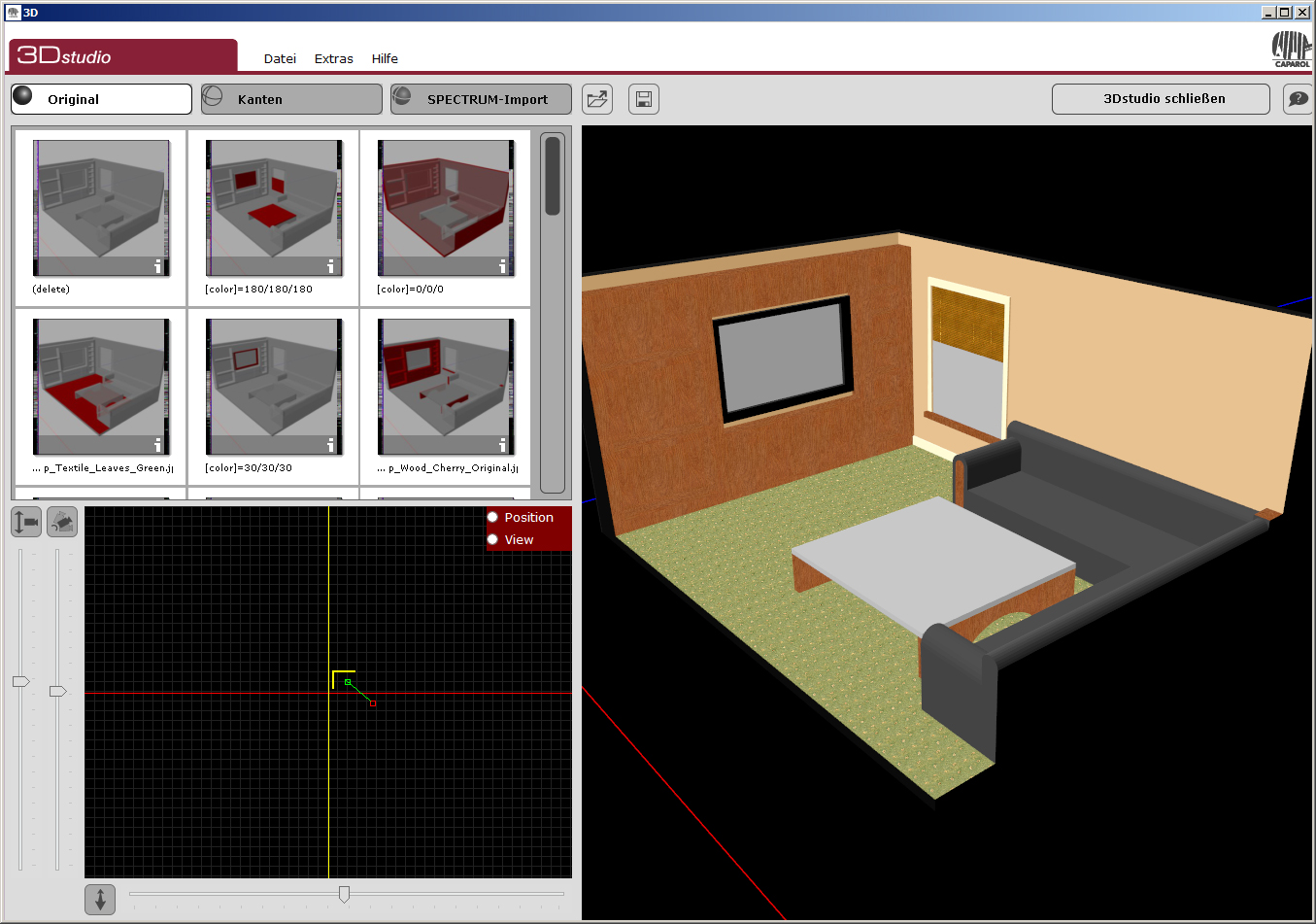This screenshot has height=924, width=1316.
Task: Select the Textile_Leaves_Green floor thumbnail
Action: pyautogui.click(x=101, y=387)
